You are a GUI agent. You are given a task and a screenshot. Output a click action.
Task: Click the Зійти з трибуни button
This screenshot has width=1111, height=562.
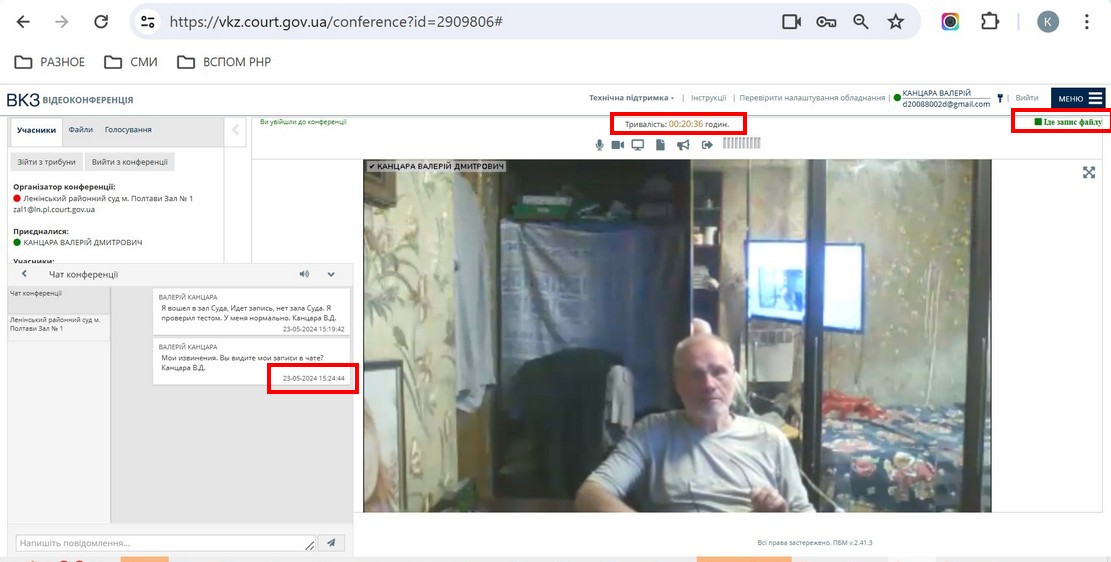point(47,162)
